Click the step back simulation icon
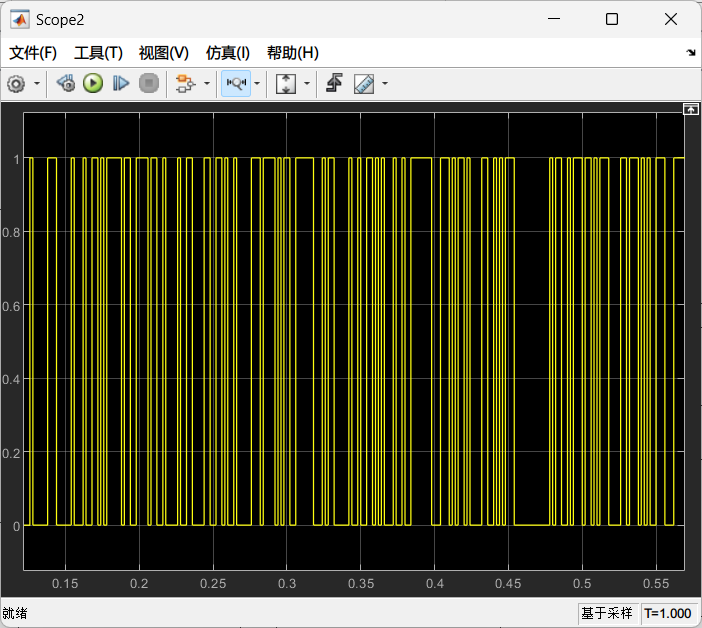Screen dimensions: 702x628 [66, 84]
